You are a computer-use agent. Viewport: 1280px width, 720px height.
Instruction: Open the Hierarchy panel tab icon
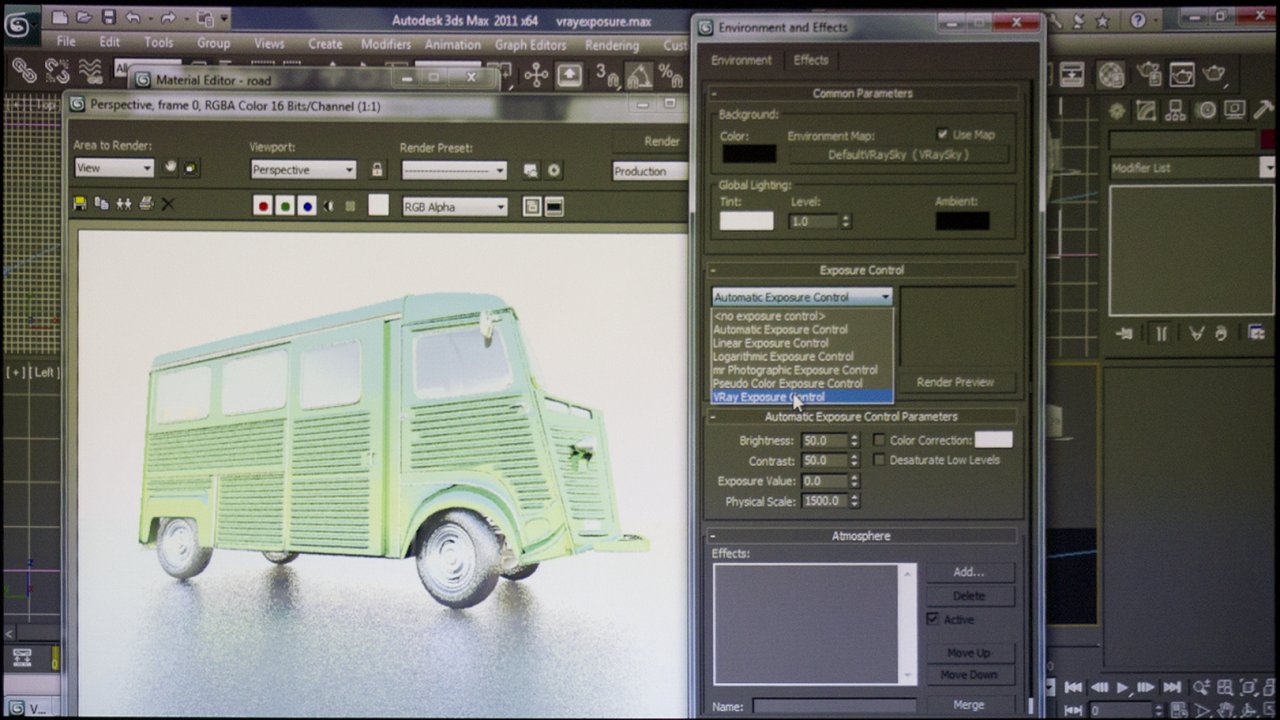click(1176, 111)
